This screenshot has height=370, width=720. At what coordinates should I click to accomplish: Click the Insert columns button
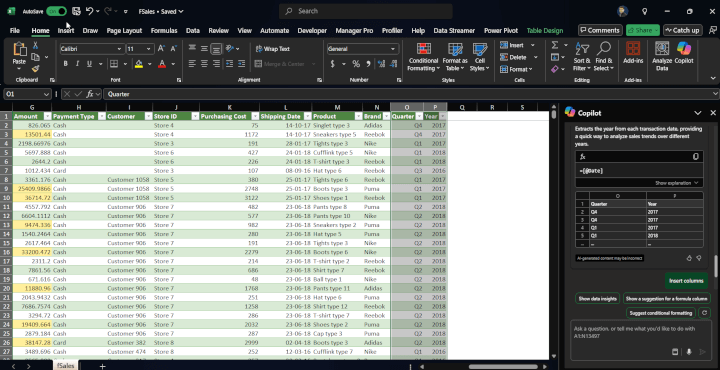[x=686, y=280]
